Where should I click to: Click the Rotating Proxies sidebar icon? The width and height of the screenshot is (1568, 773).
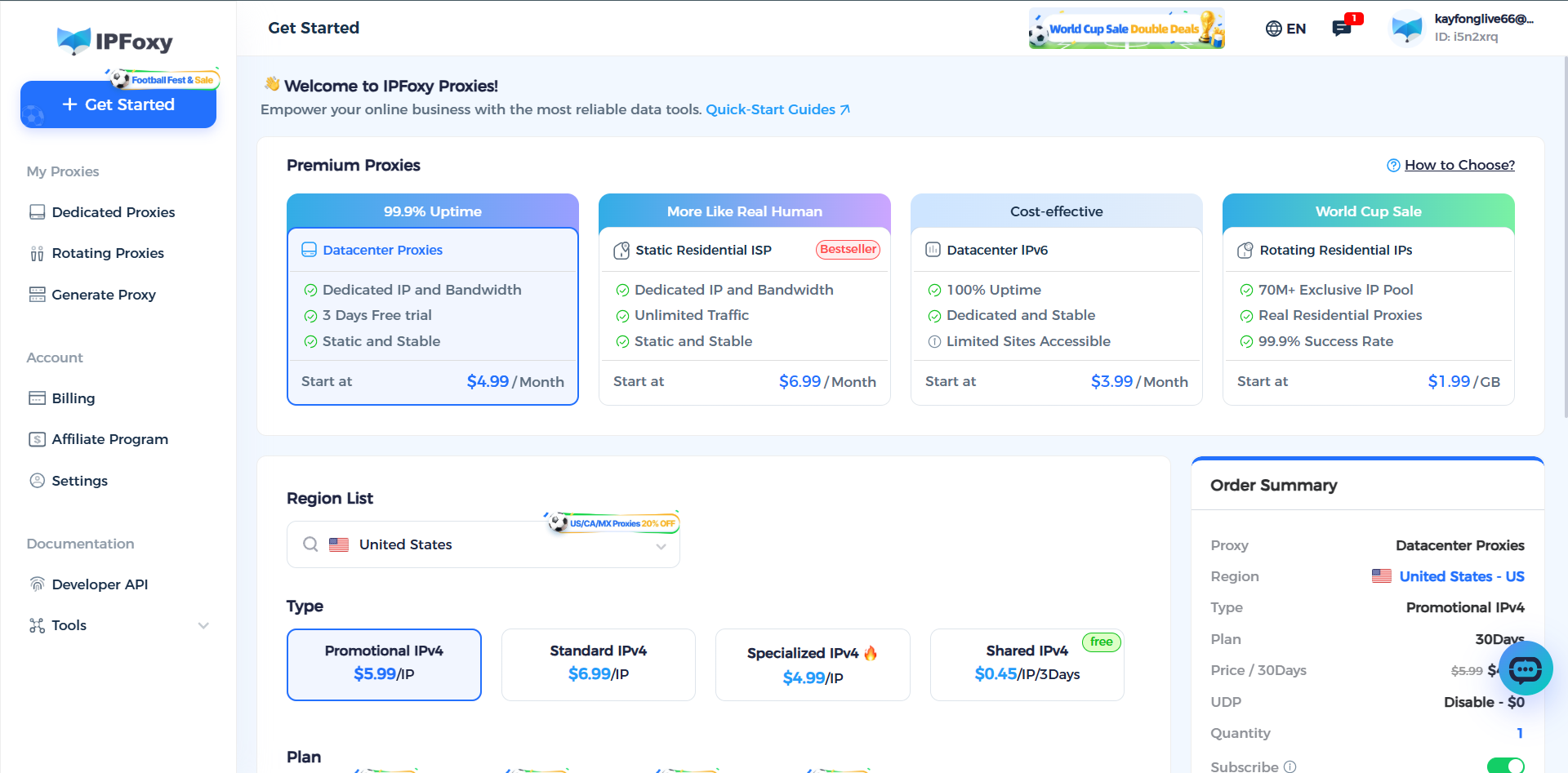37,253
